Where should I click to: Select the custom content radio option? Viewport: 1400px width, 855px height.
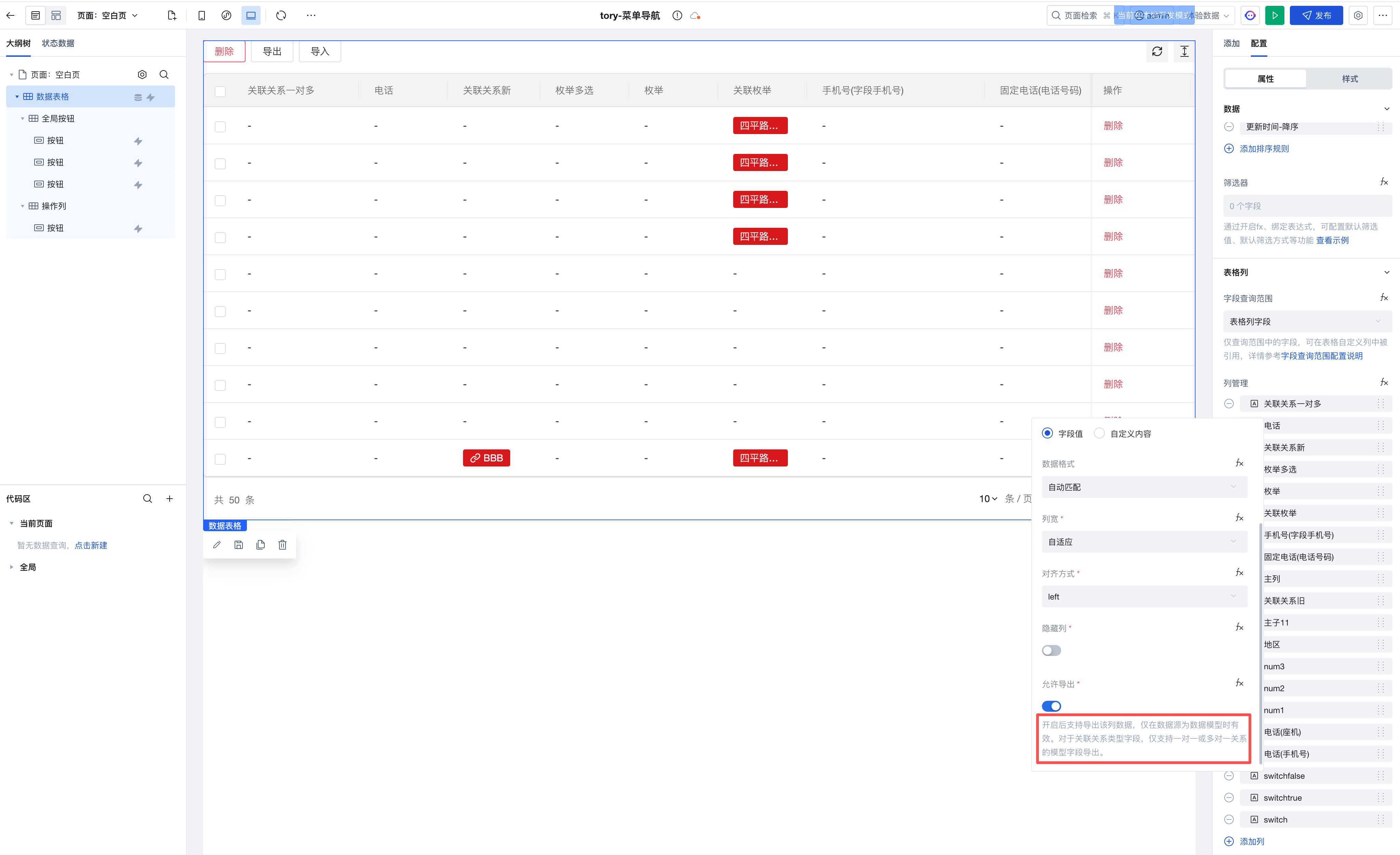[x=1099, y=433]
